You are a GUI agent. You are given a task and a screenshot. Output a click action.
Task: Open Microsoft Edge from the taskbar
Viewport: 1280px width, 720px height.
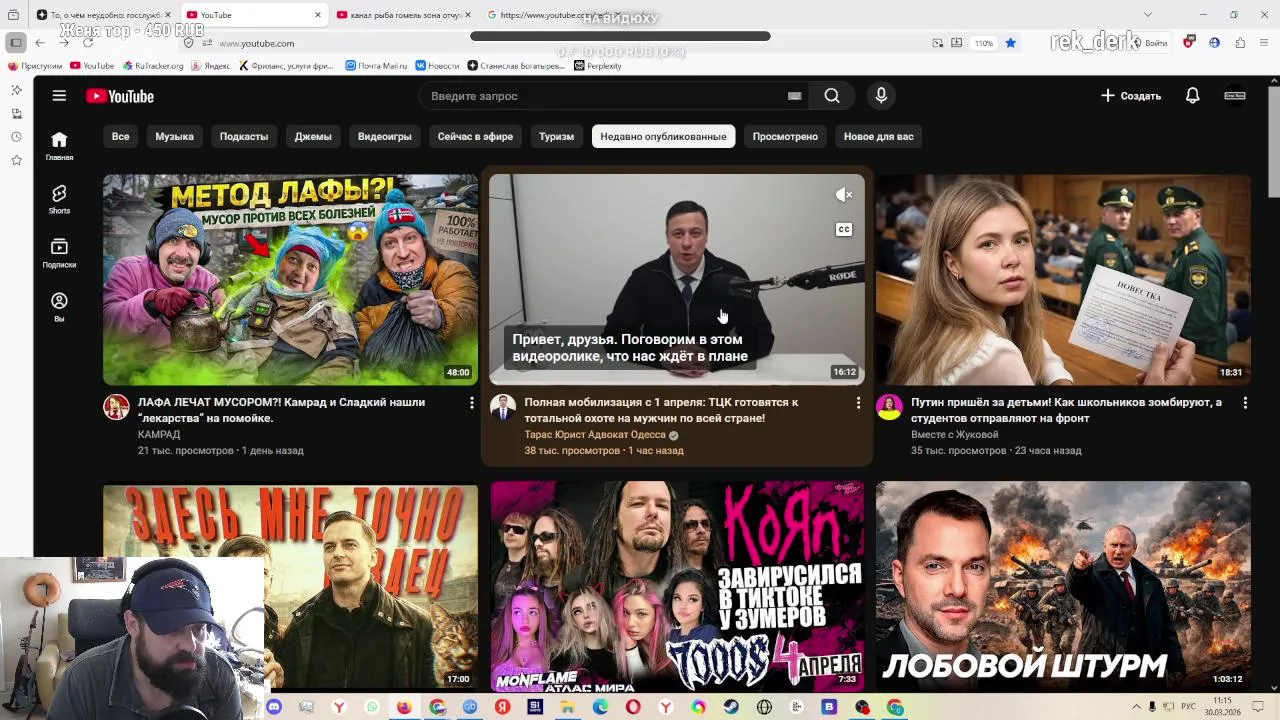[x=600, y=707]
